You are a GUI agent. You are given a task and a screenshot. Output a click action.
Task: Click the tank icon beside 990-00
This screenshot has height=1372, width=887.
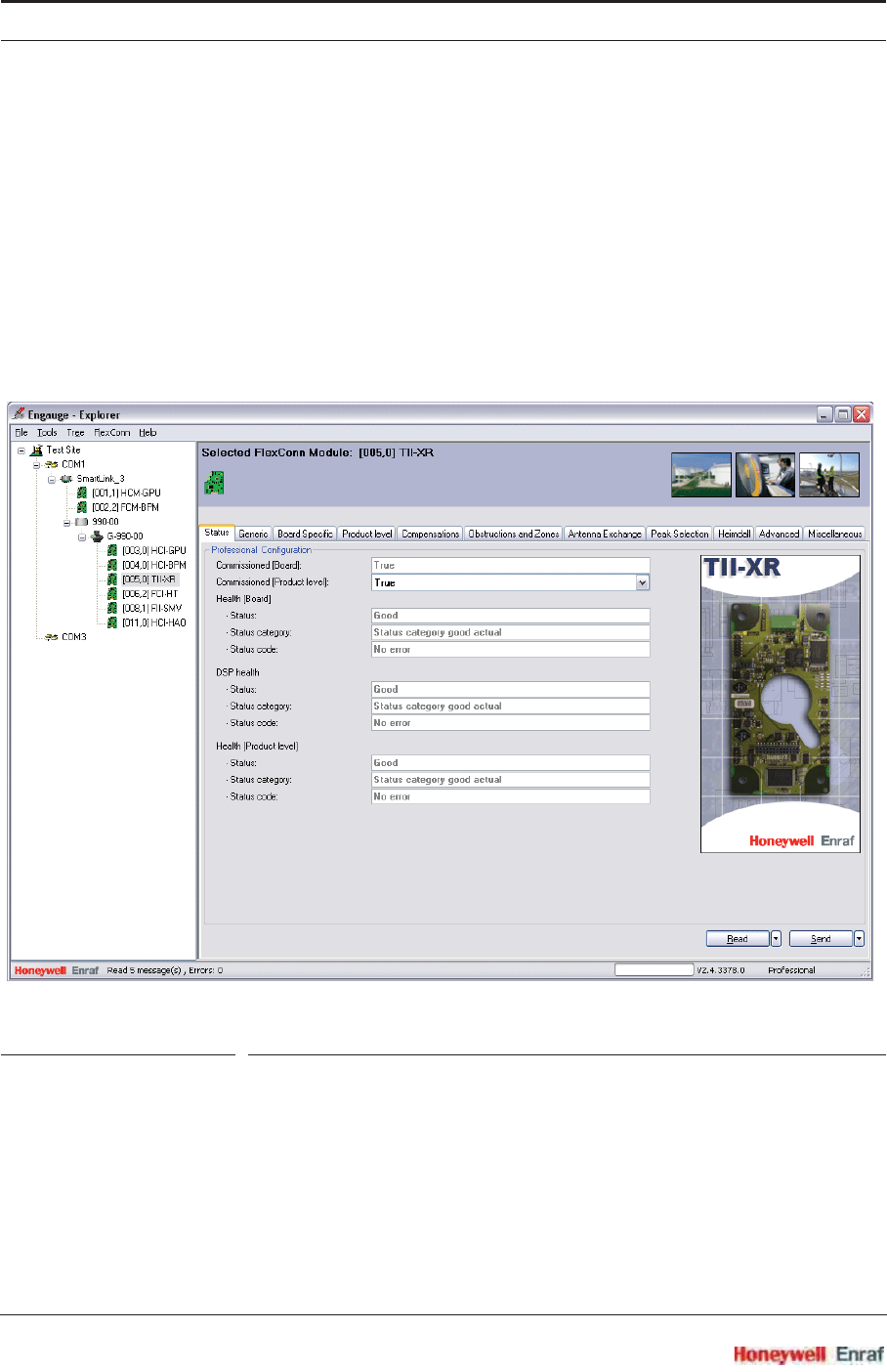click(x=82, y=522)
